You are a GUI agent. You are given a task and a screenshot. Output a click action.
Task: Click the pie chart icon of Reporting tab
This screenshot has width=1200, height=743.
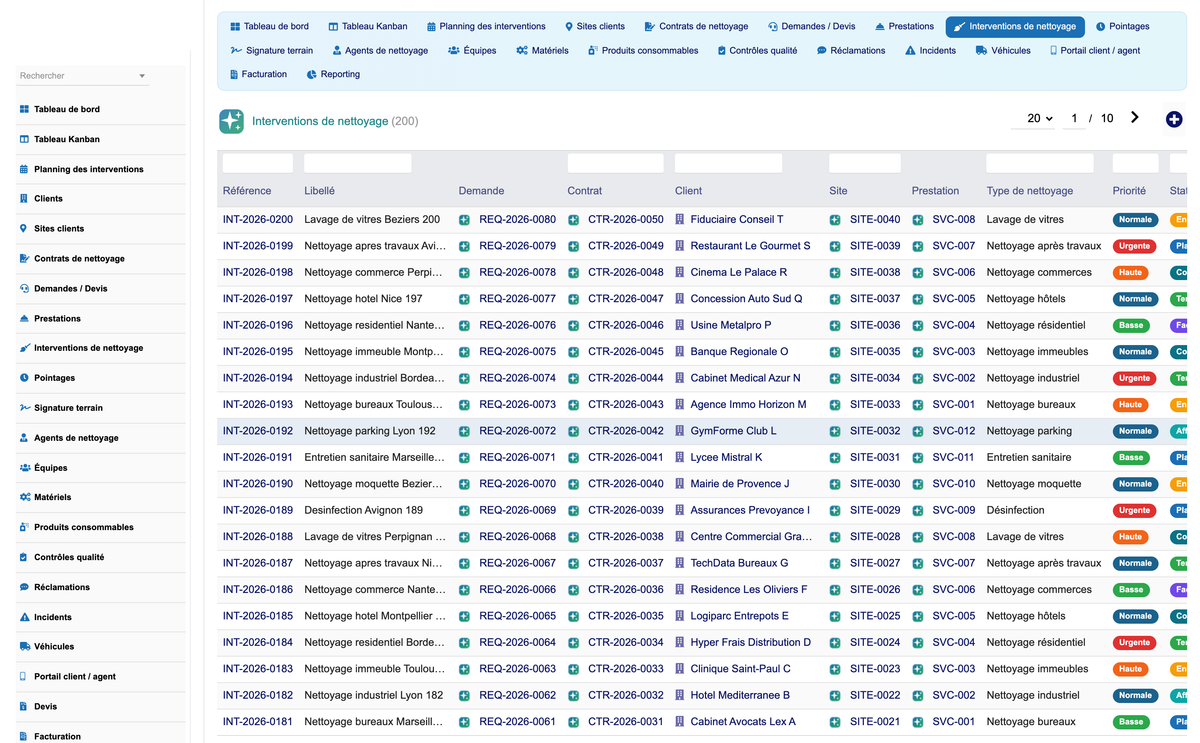click(x=312, y=74)
